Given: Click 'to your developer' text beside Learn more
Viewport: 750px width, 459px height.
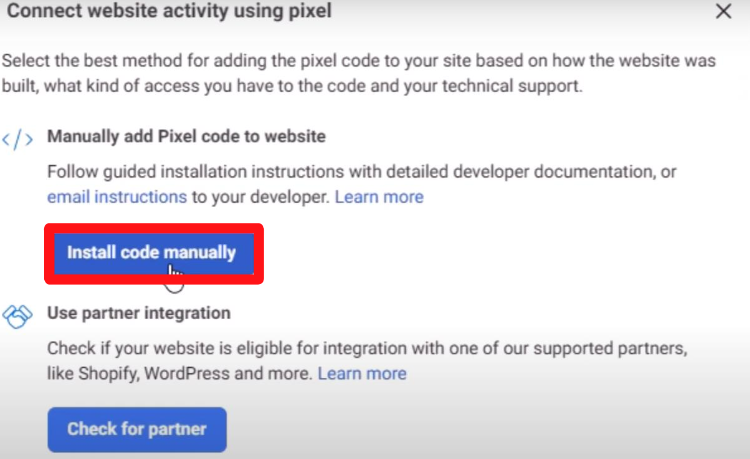Looking at the screenshot, I should (x=259, y=197).
